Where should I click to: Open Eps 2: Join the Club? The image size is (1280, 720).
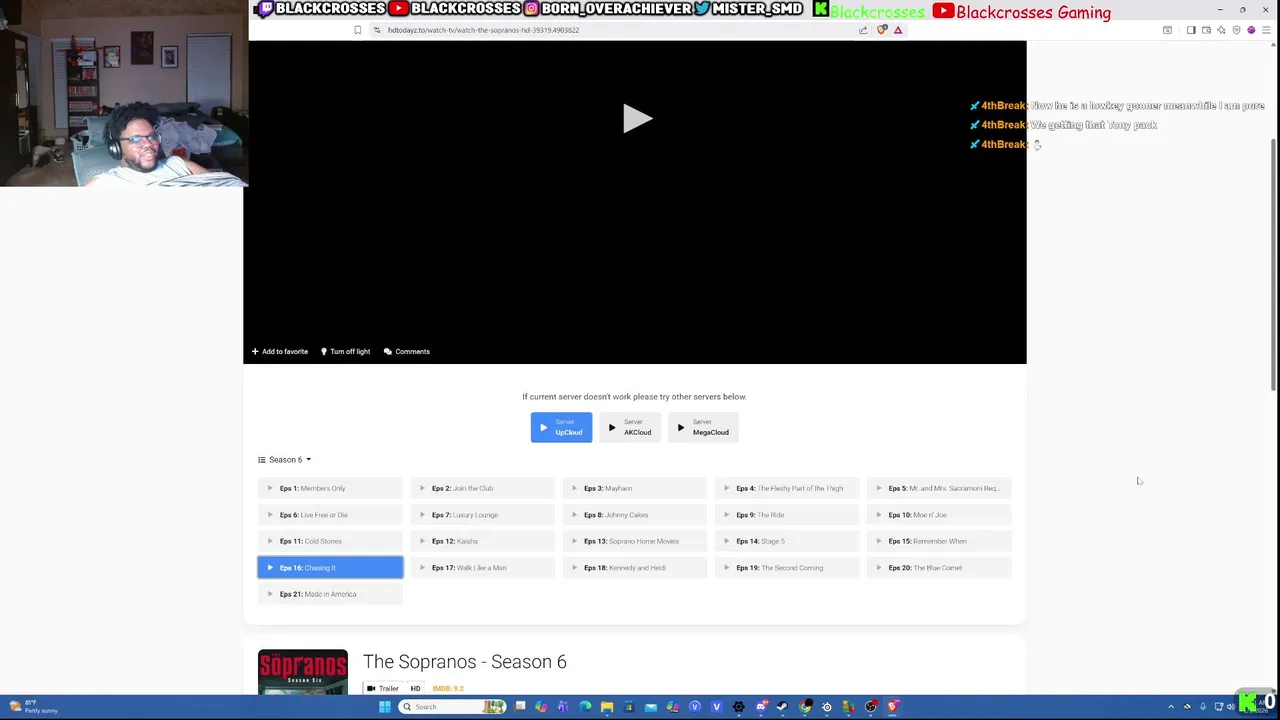tap(482, 488)
